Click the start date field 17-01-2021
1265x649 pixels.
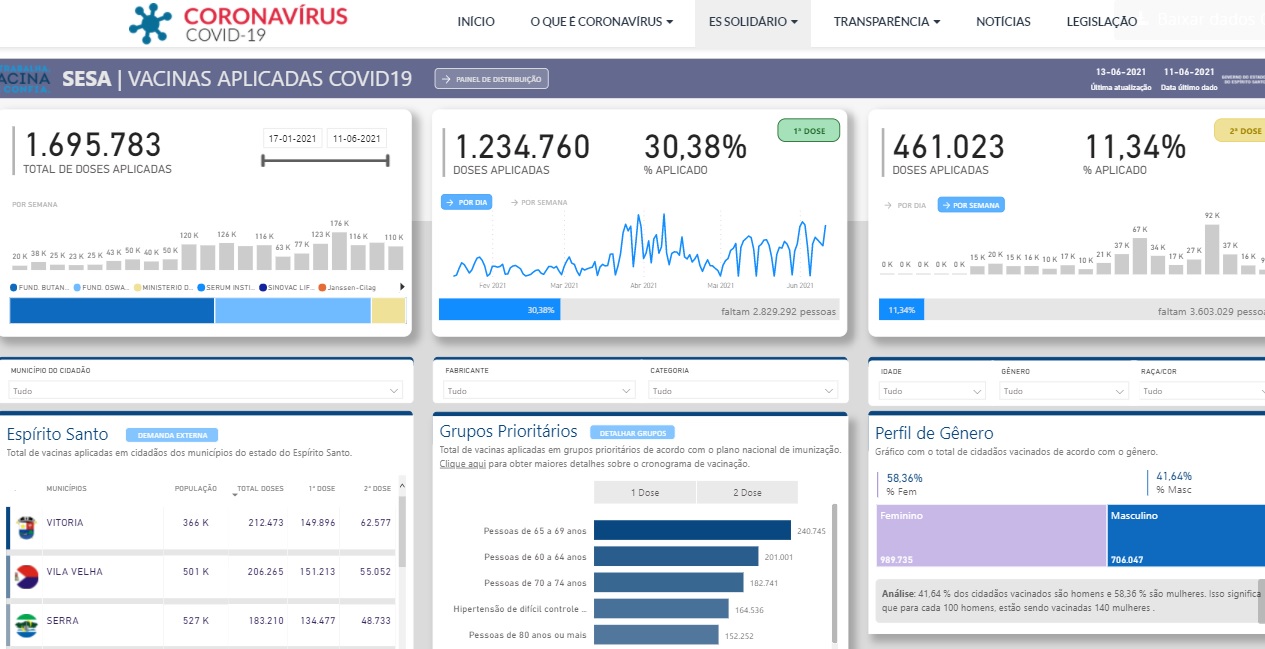[x=292, y=139]
